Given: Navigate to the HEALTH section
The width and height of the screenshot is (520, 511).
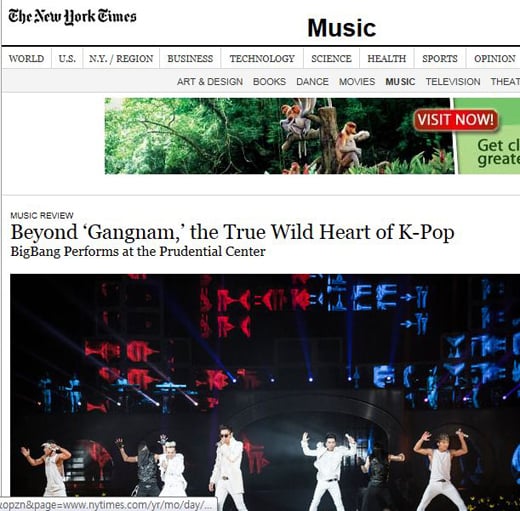Looking at the screenshot, I should [x=387, y=59].
